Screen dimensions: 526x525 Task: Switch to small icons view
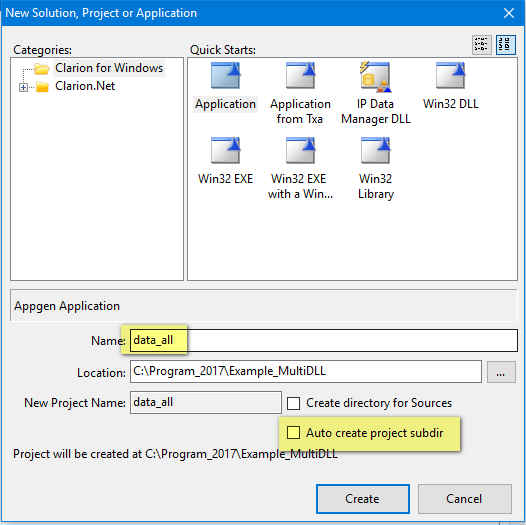coord(481,45)
